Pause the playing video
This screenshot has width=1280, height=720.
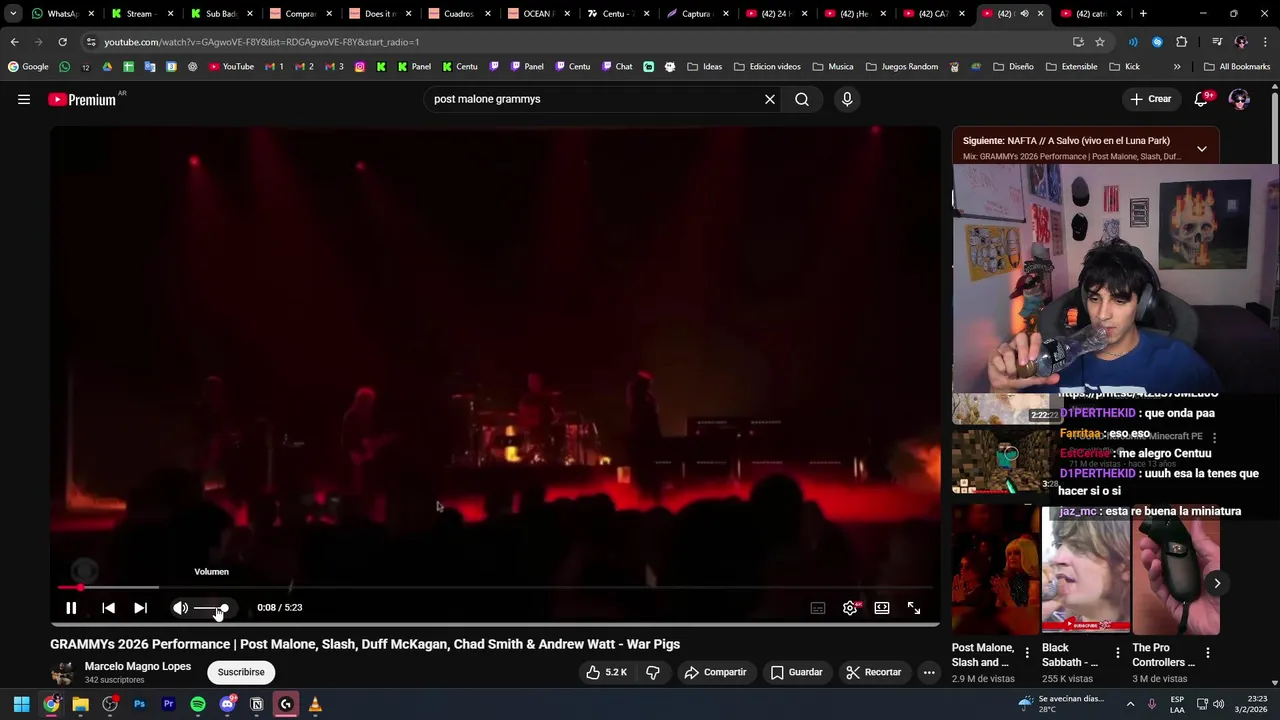click(x=71, y=608)
